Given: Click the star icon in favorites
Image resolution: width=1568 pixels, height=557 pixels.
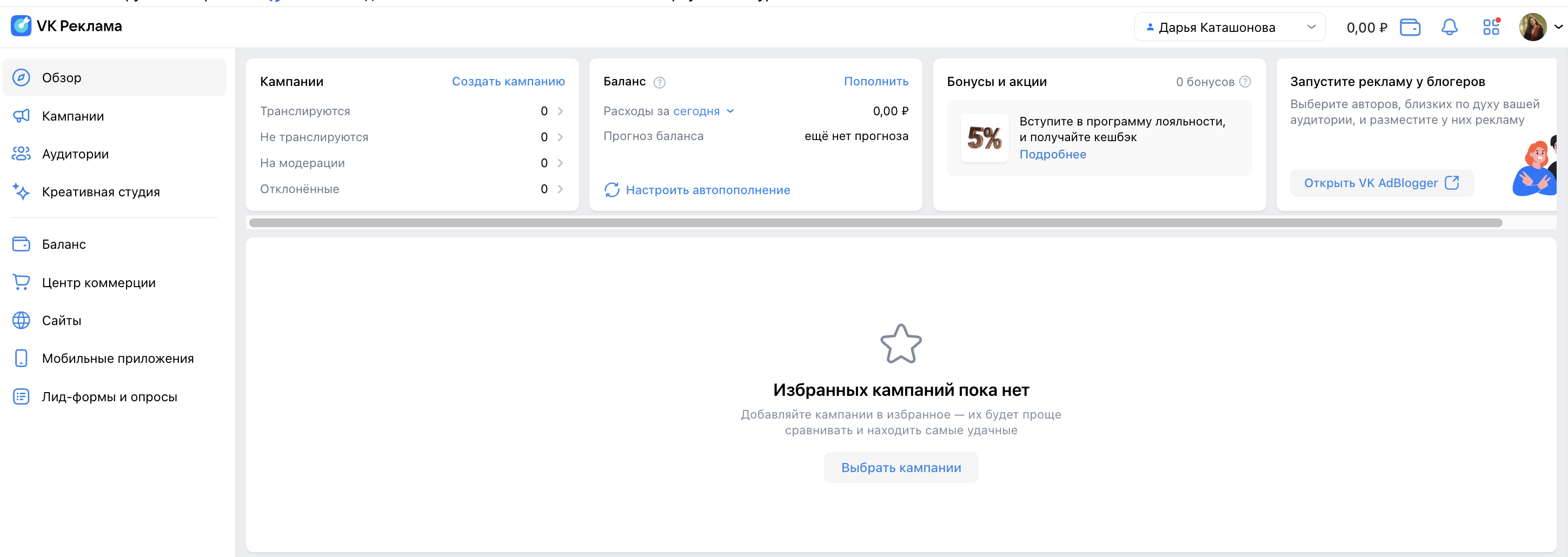Looking at the screenshot, I should tap(901, 344).
